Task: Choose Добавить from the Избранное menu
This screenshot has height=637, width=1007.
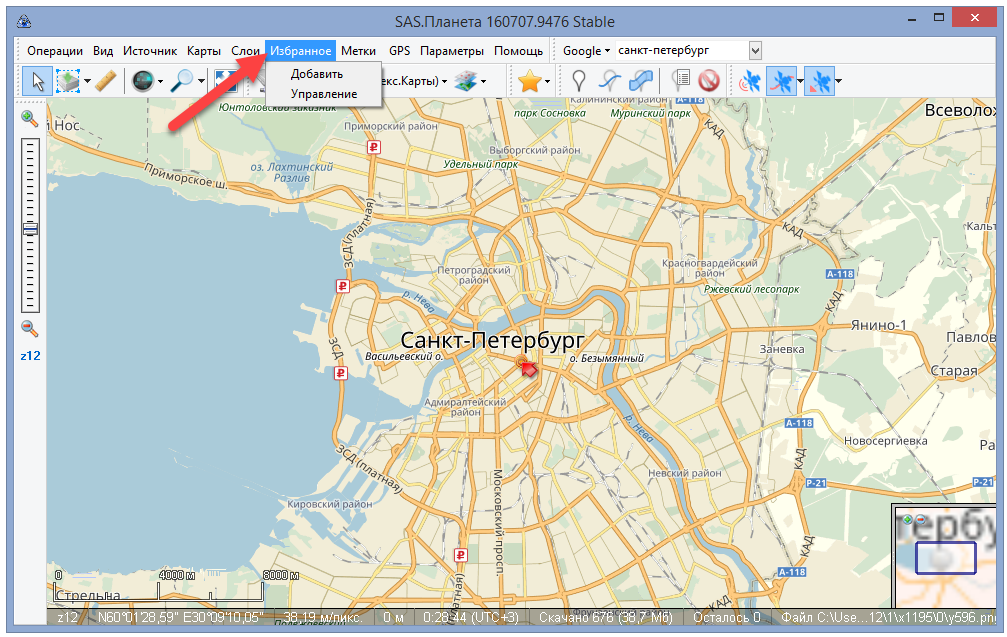Action: 317,74
